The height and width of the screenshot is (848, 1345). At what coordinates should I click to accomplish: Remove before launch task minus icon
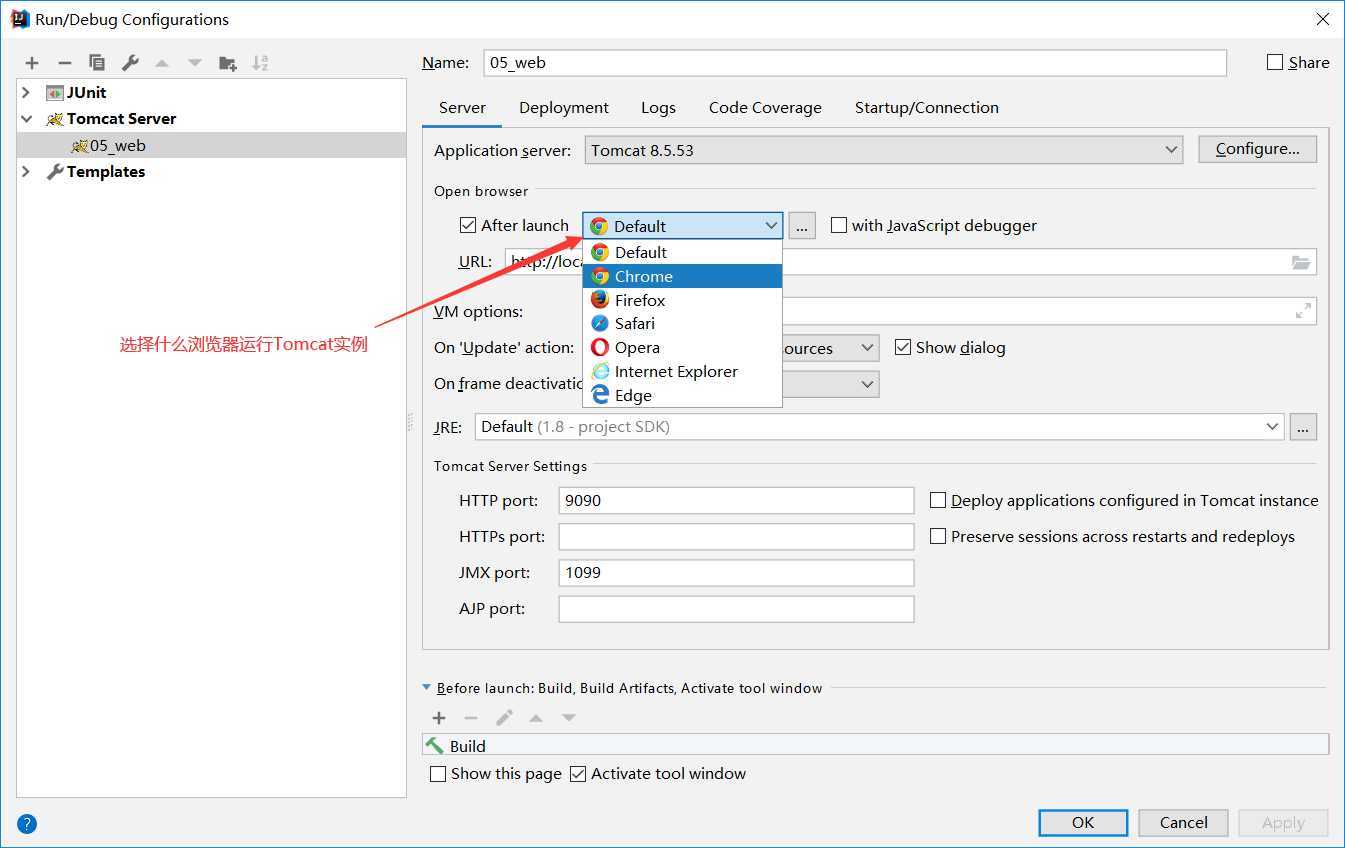tap(471, 718)
